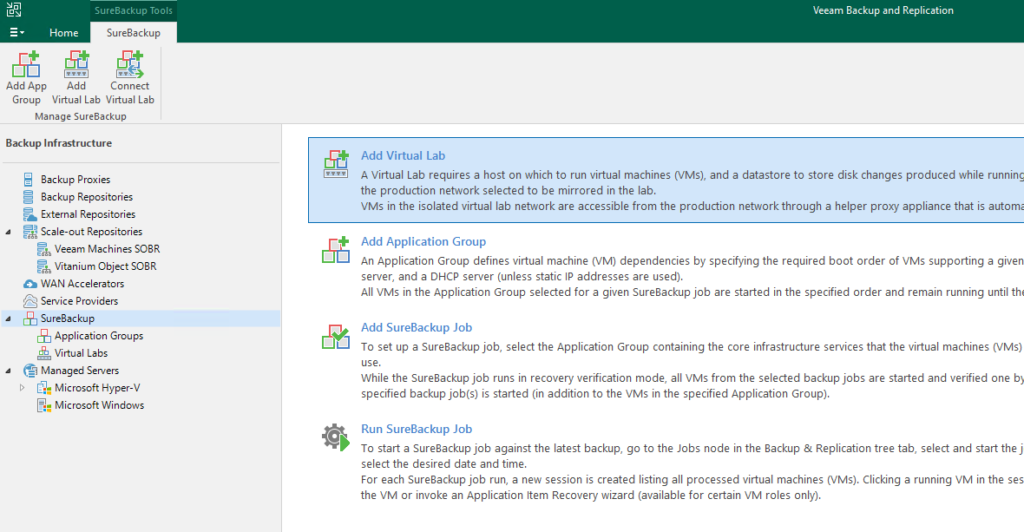Screen dimensions: 1024x532
Task: Click the Backup Repositories tree icon
Action: [29, 196]
